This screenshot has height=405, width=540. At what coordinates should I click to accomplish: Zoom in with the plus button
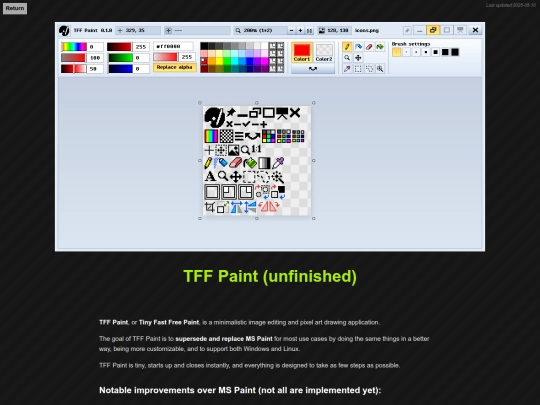point(300,30)
